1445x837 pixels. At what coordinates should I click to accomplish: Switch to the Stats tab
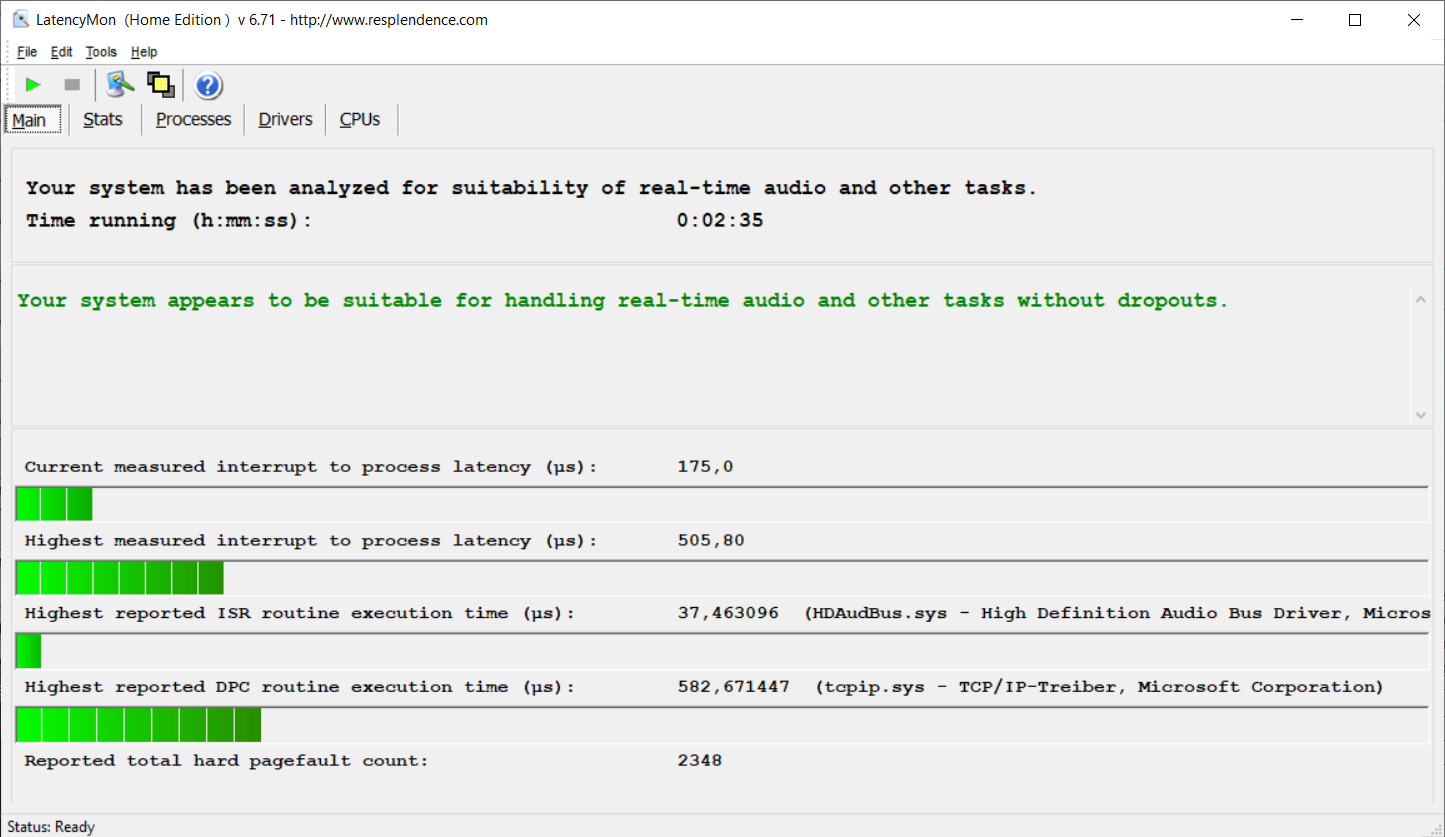pyautogui.click(x=103, y=120)
